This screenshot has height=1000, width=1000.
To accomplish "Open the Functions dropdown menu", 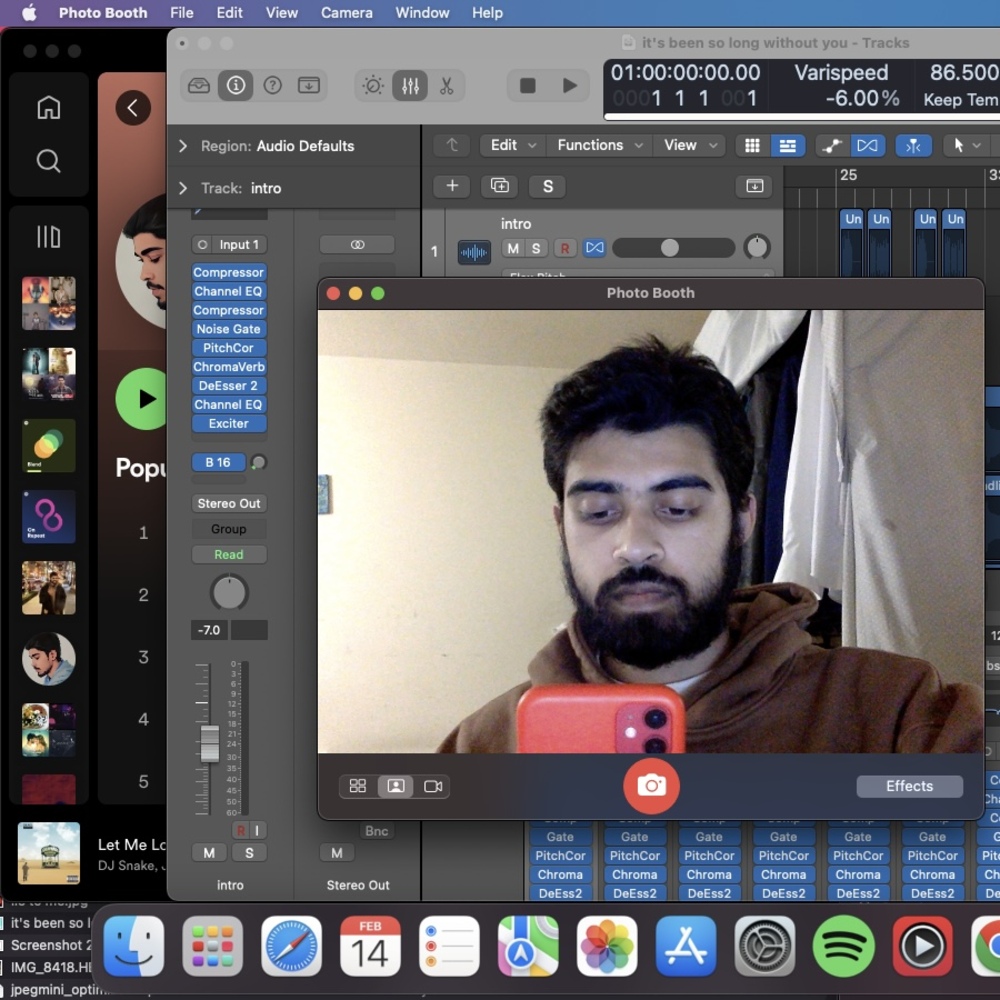I will click(599, 145).
